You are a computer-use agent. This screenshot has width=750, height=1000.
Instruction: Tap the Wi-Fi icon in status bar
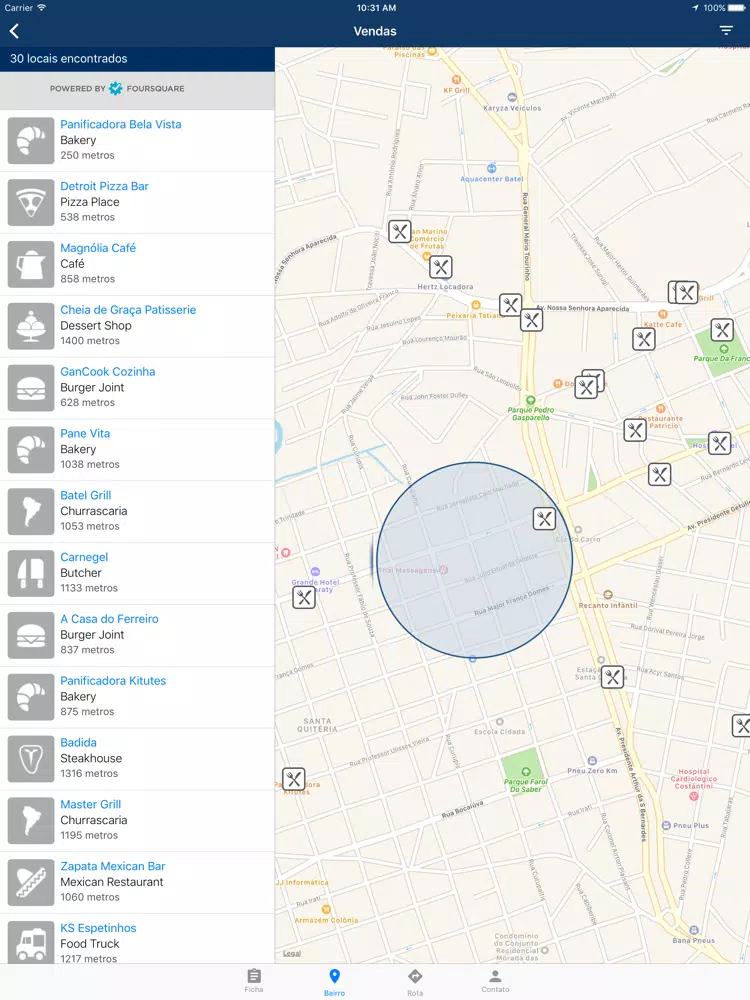point(41,8)
